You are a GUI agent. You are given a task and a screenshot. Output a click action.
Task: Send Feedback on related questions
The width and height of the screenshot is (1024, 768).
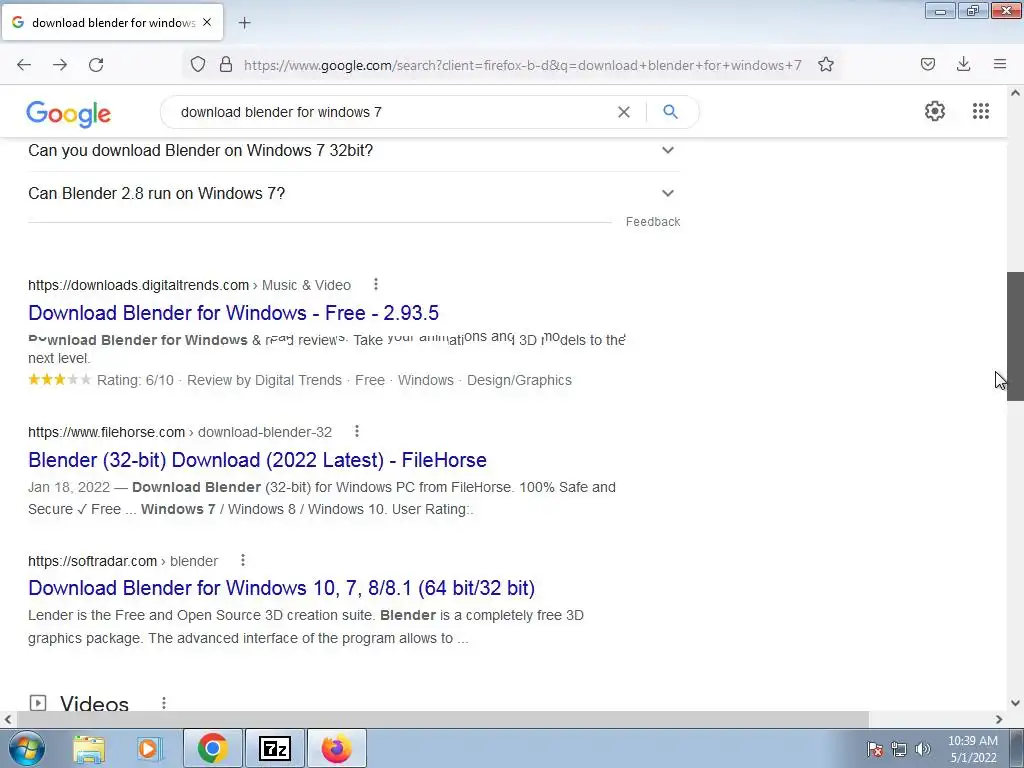(x=652, y=222)
